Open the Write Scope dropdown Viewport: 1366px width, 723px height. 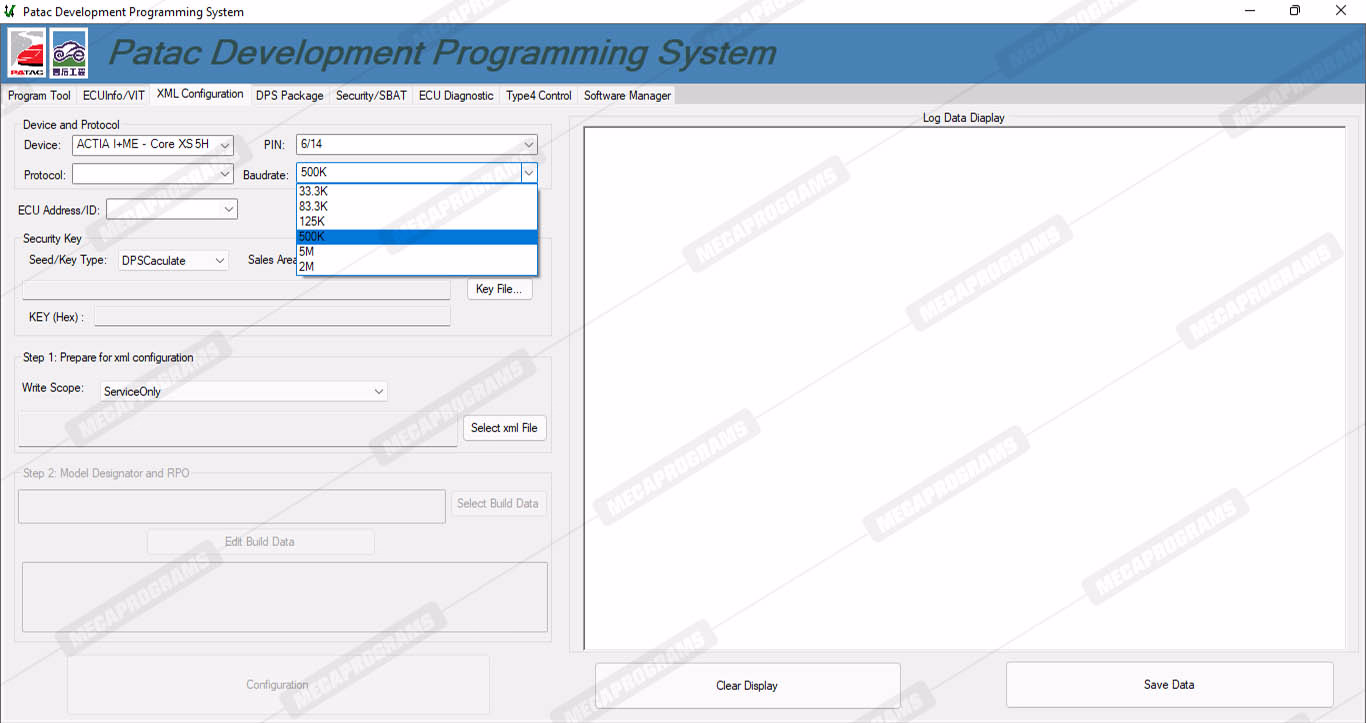pyautogui.click(x=244, y=391)
